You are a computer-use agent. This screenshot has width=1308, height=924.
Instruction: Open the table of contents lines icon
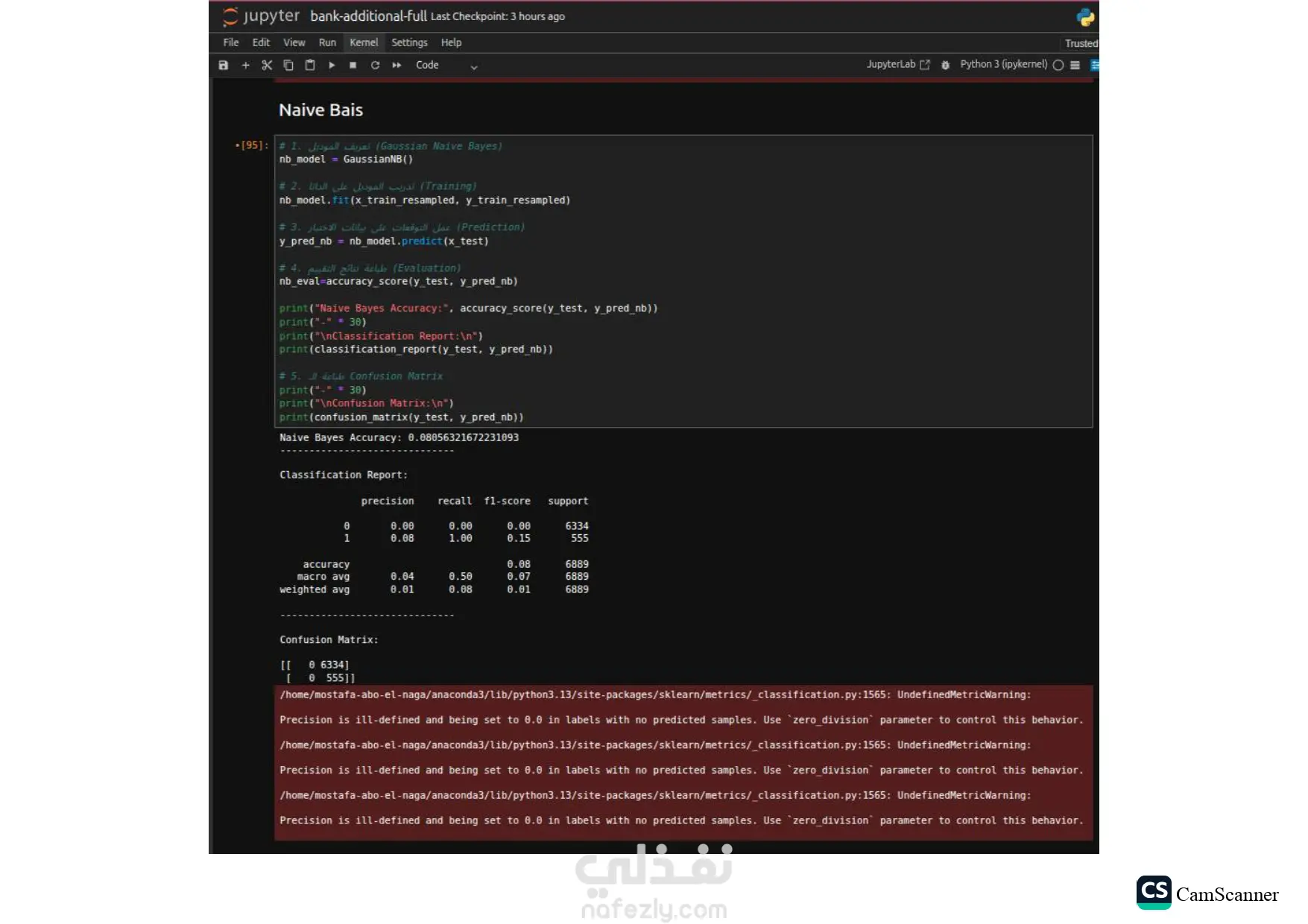pyautogui.click(x=1075, y=66)
